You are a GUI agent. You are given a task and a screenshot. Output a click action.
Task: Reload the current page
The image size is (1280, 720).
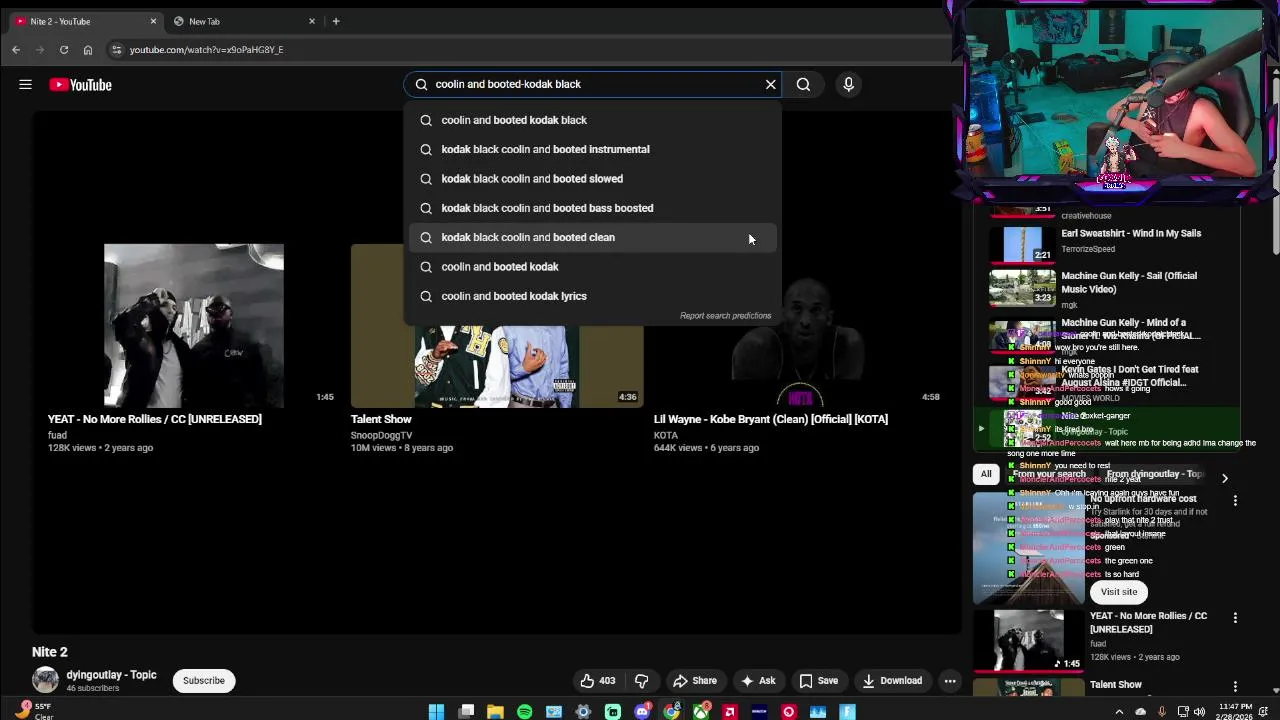pyautogui.click(x=64, y=49)
